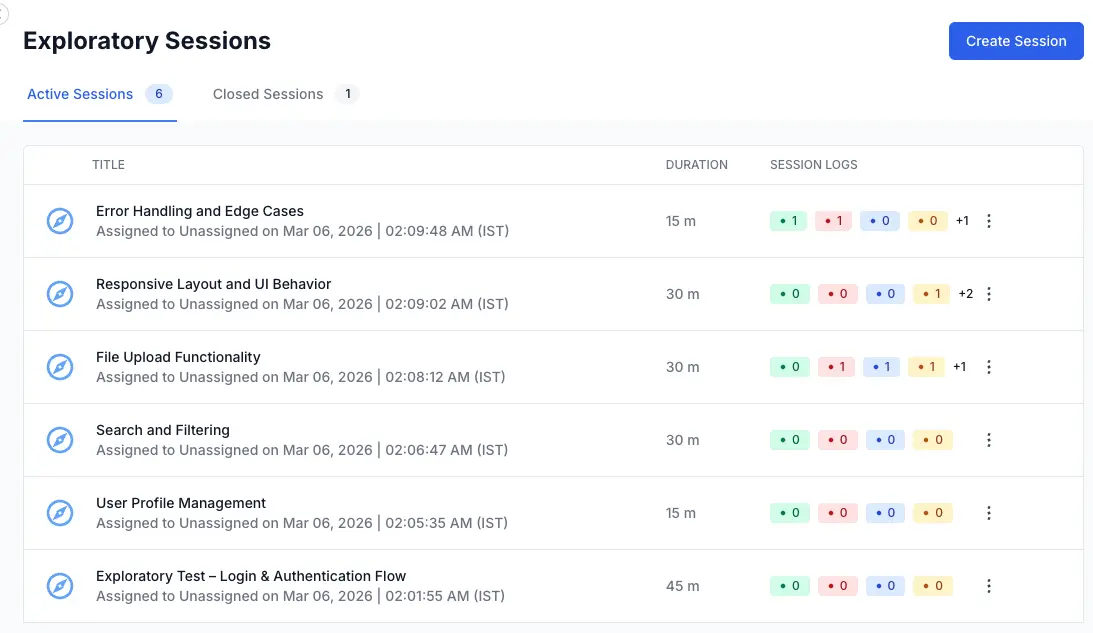Click compass icon for User Profile Management

pos(61,513)
